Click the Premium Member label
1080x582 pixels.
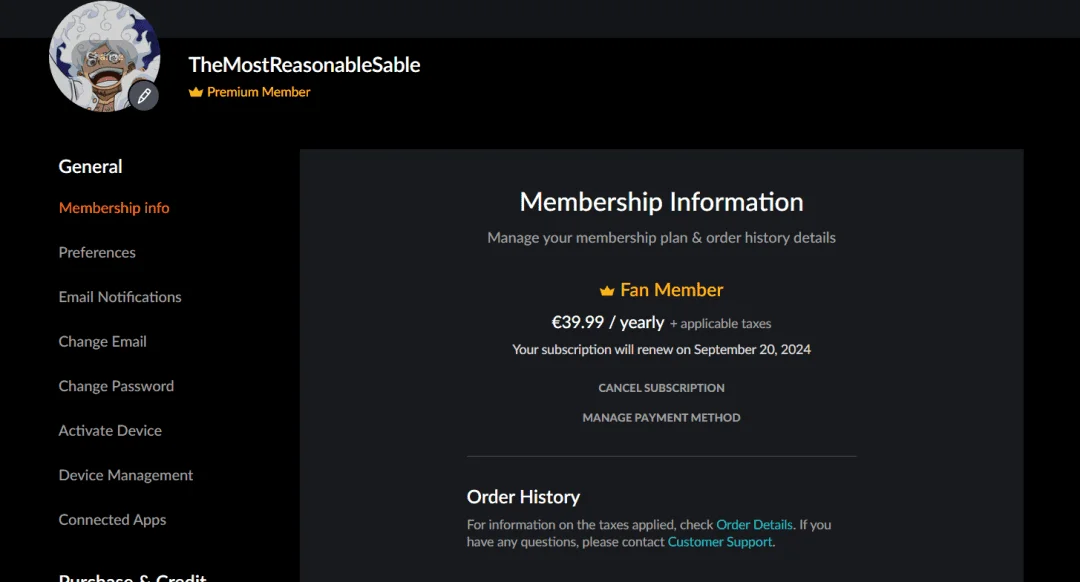tap(258, 92)
